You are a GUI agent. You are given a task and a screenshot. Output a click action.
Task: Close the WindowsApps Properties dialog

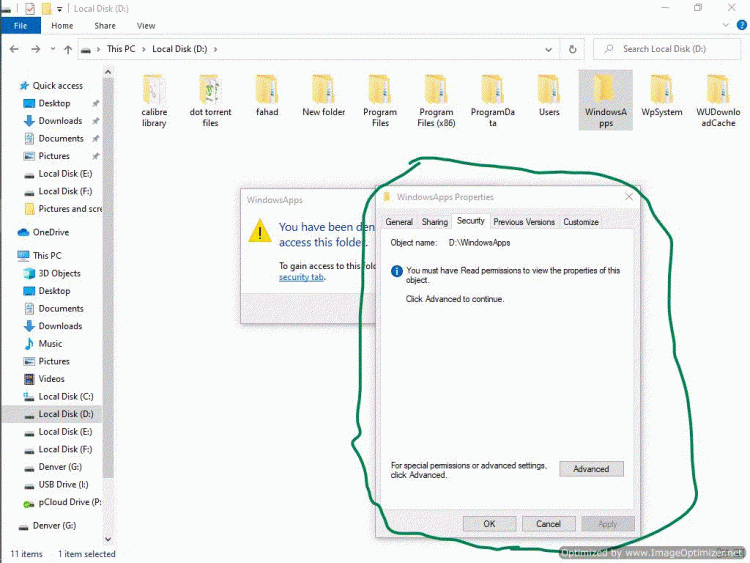(629, 197)
